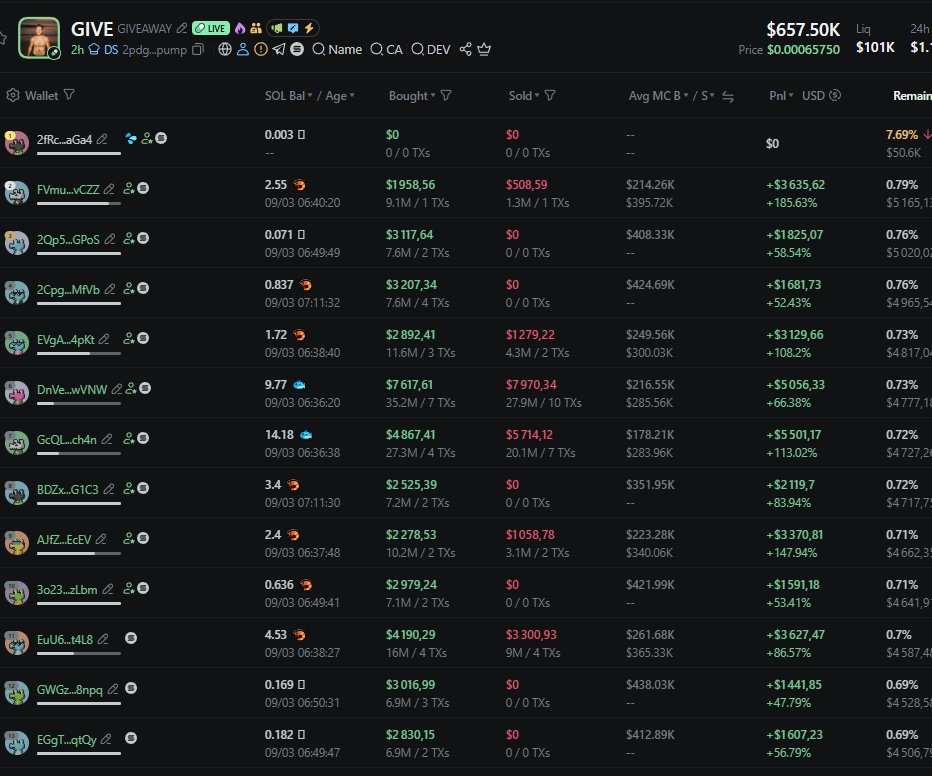The image size is (932, 776).
Task: Click the holding progress bar under EVgA...4pKt
Action: coord(78,354)
